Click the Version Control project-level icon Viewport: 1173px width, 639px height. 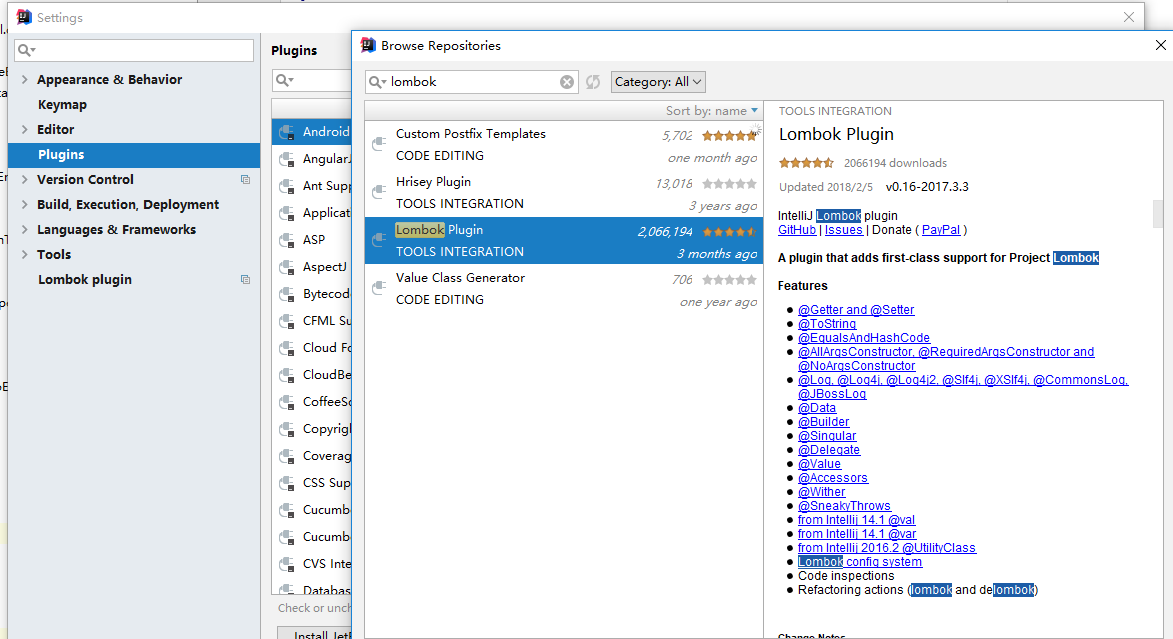(245, 180)
